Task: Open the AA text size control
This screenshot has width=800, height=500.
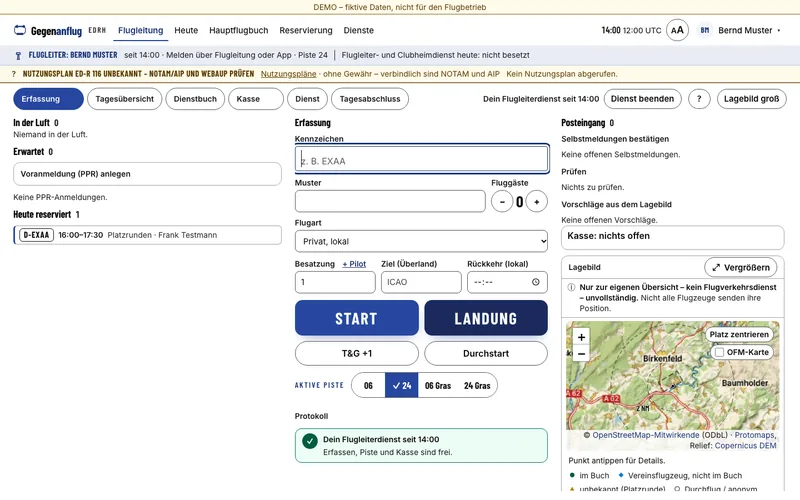Action: (x=677, y=30)
